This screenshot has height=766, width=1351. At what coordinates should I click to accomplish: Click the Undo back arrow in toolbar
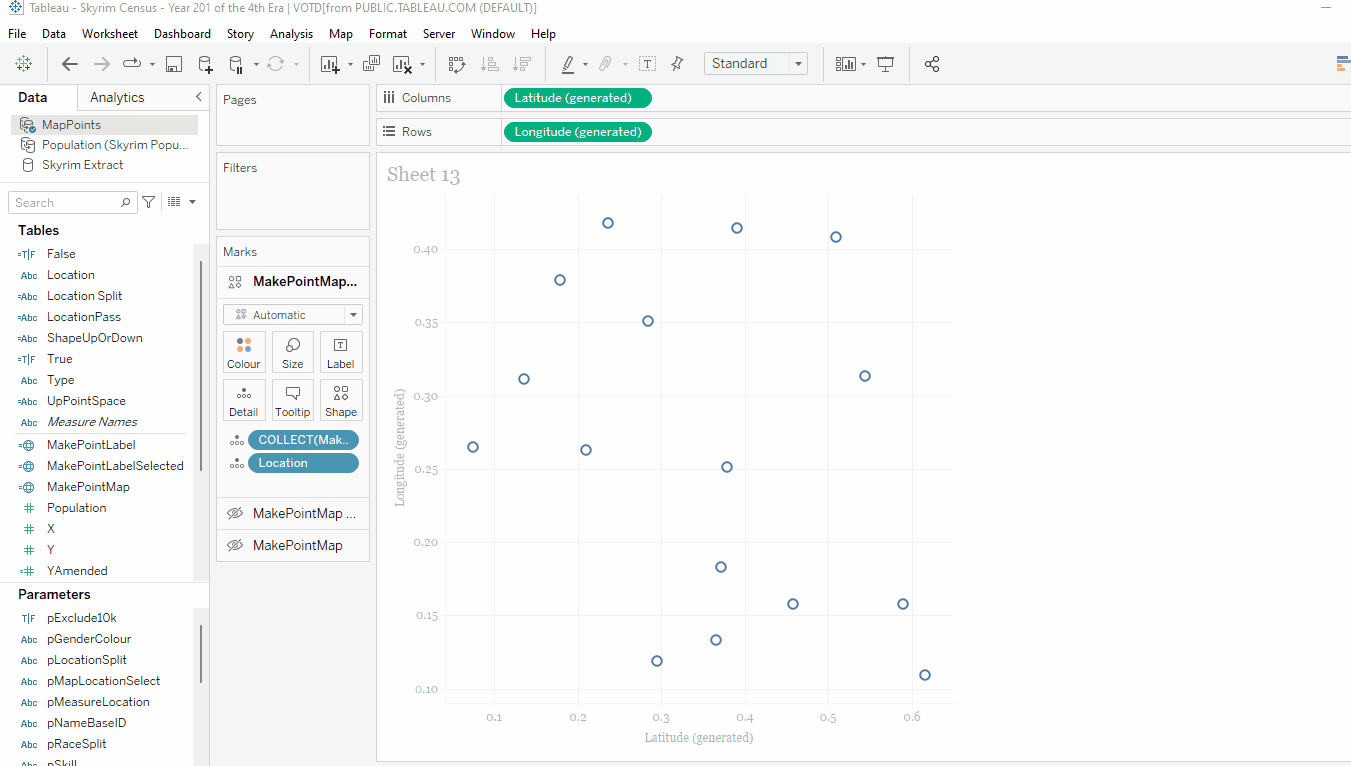(70, 64)
